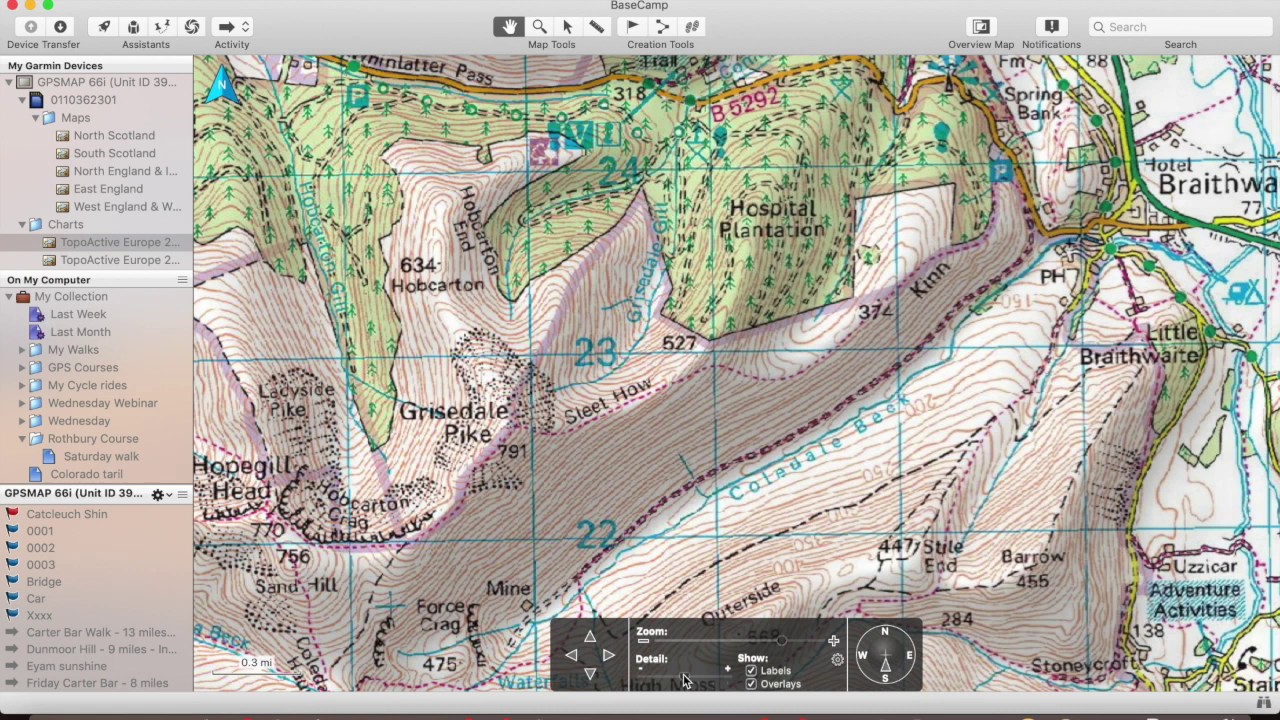Click the Zoom plus button

coord(834,641)
